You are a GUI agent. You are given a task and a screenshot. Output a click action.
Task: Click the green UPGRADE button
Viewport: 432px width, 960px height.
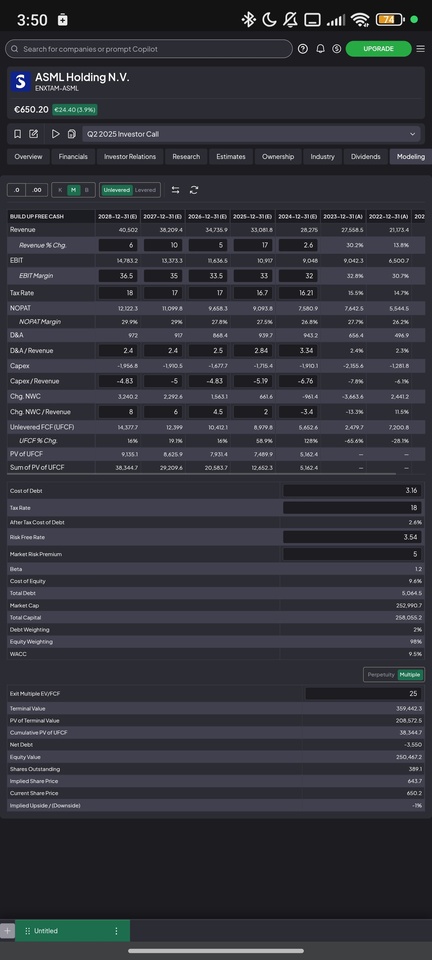(x=378, y=49)
